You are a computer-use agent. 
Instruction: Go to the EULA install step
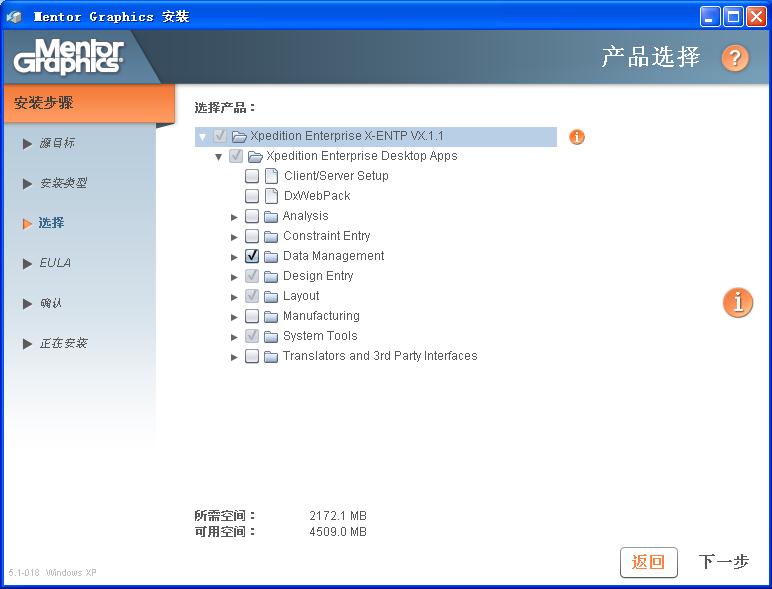tap(55, 263)
